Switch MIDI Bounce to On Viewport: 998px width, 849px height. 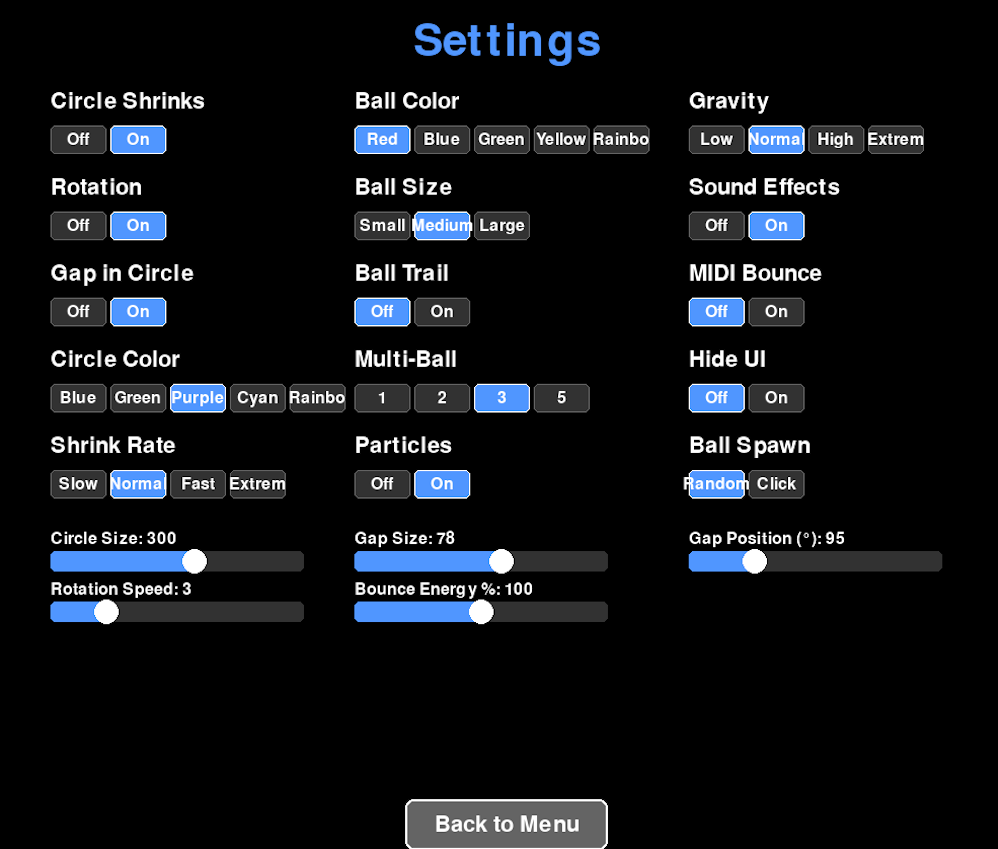[x=776, y=312]
